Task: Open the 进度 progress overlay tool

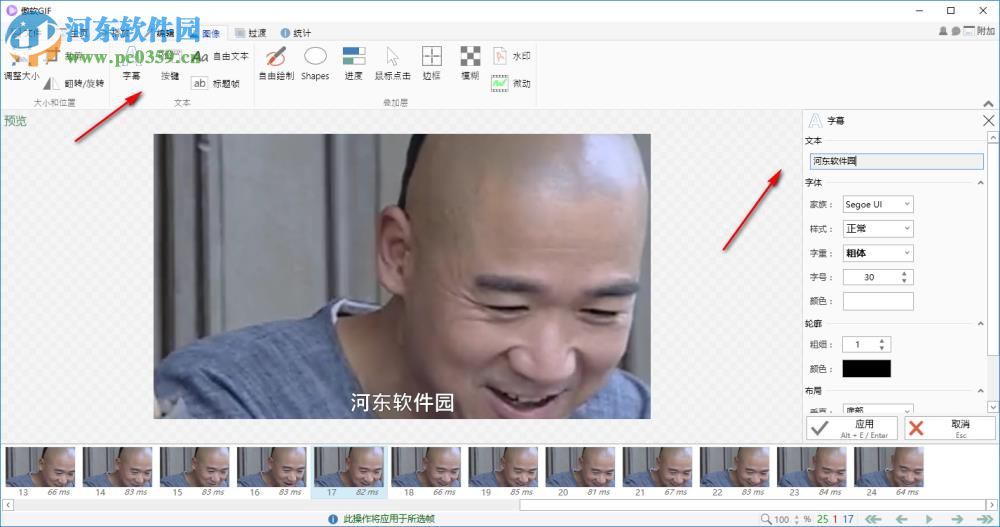Action: click(x=354, y=64)
